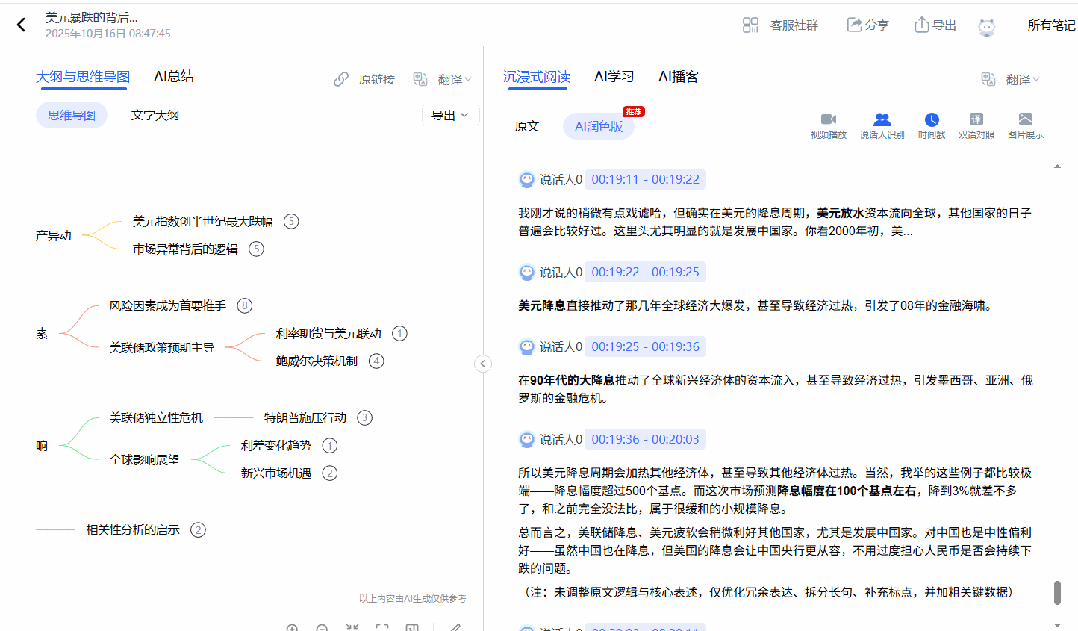Click the 图片展示 image display icon
The image size is (1078, 631).
coord(1025,125)
